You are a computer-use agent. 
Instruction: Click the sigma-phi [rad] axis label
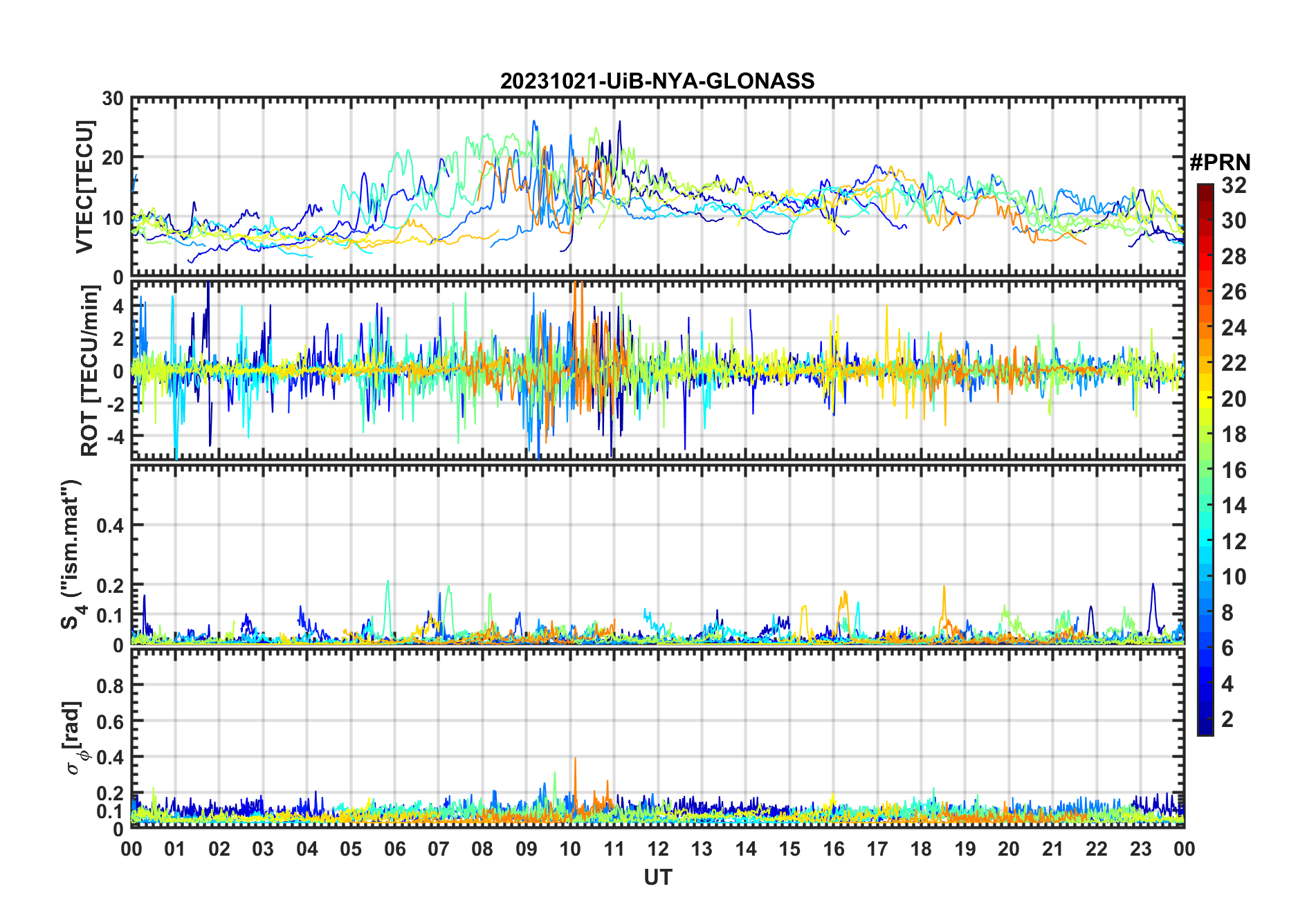[73, 737]
